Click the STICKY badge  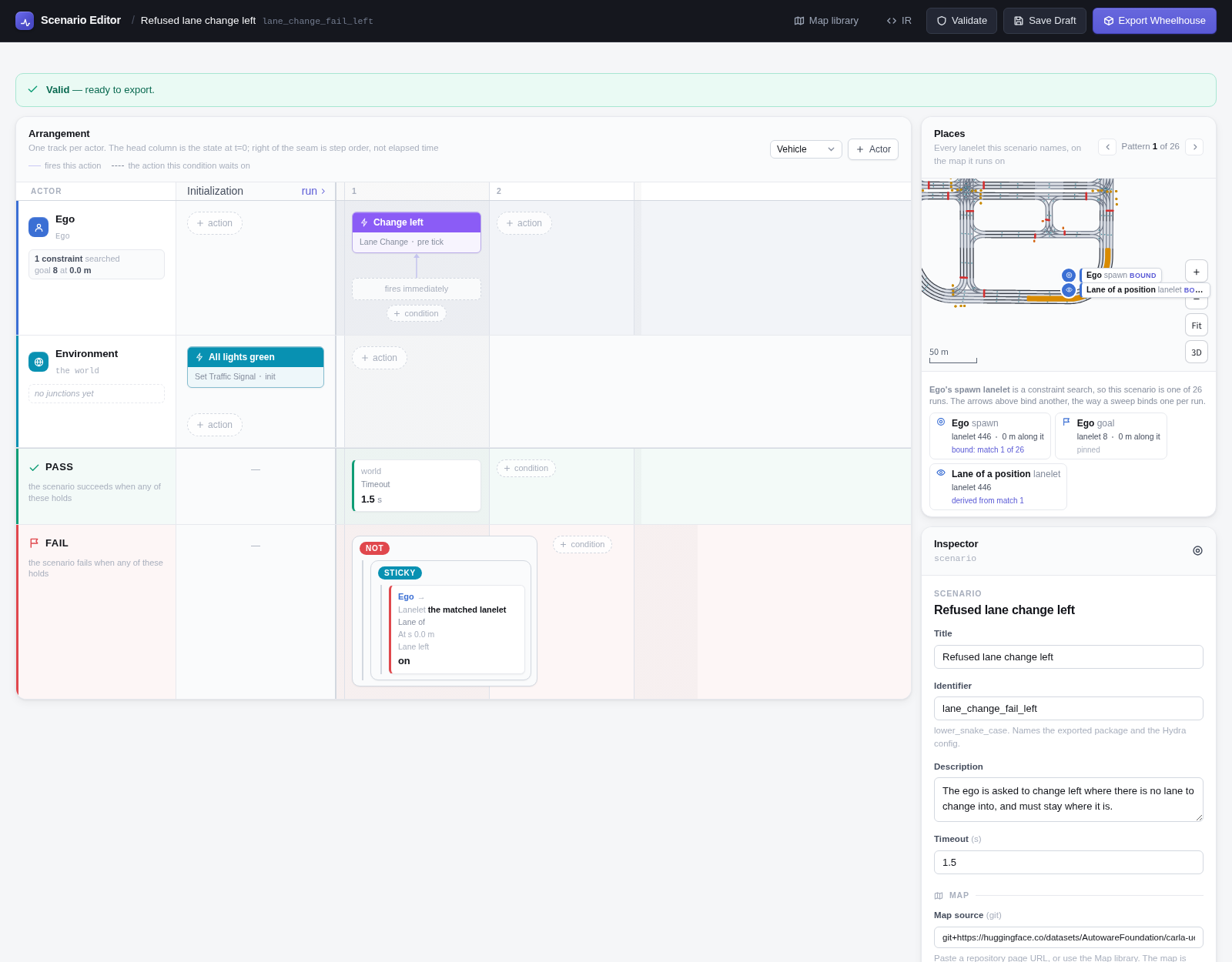tap(400, 573)
